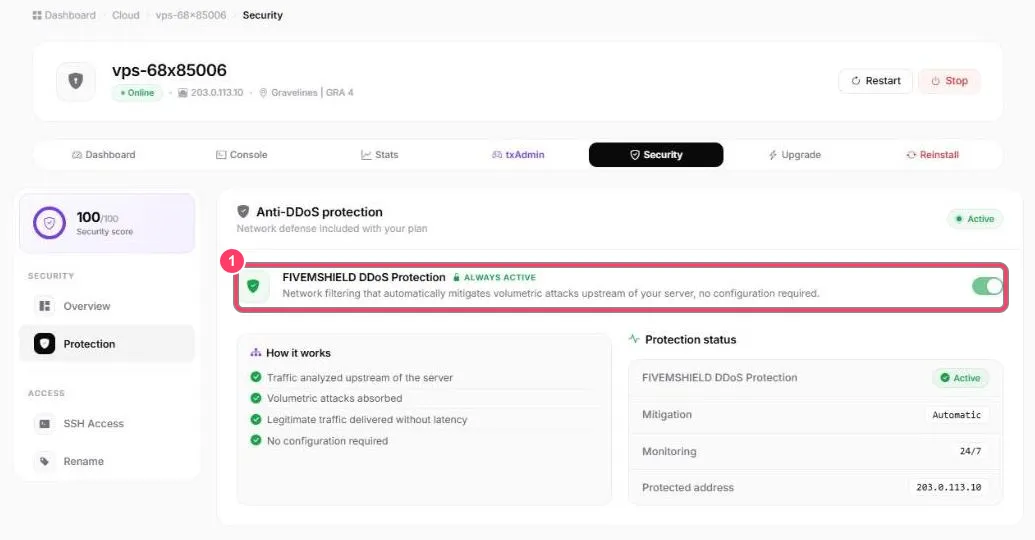Click the check icon beside Traffic analyzed upstream
Screen dimensions: 1035x540
point(256,377)
